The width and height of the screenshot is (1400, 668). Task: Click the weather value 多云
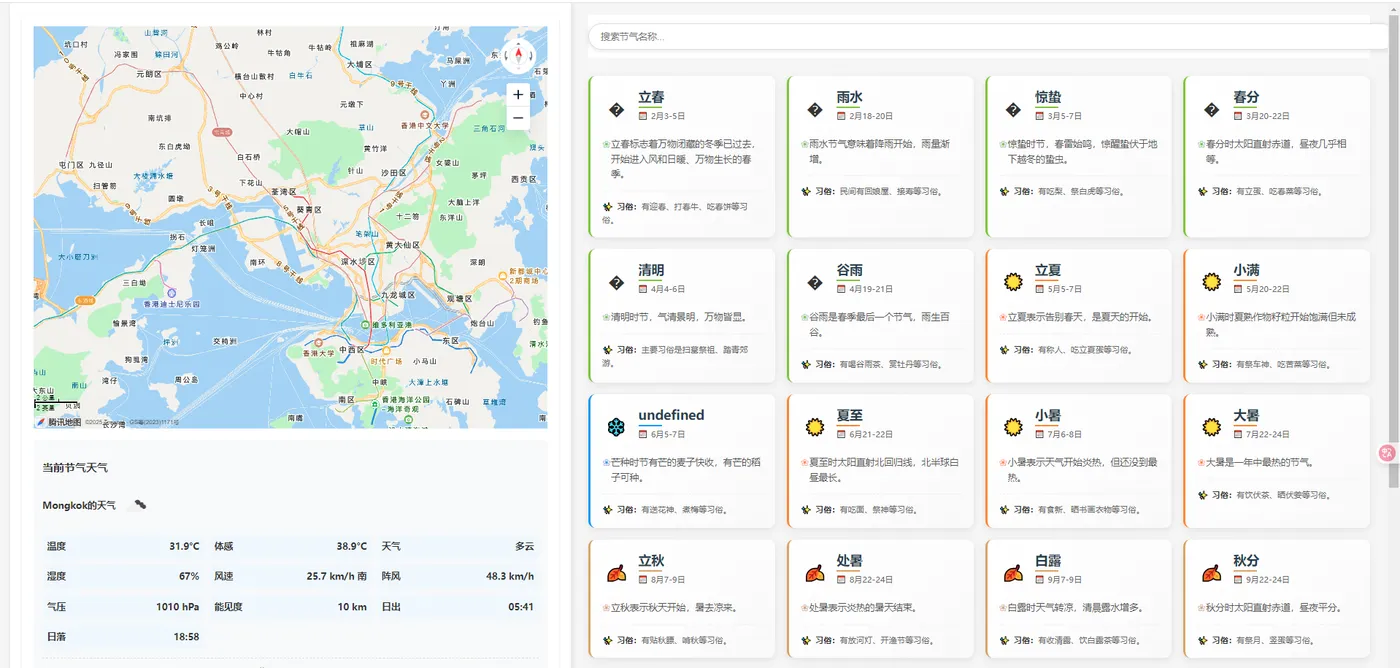(525, 546)
